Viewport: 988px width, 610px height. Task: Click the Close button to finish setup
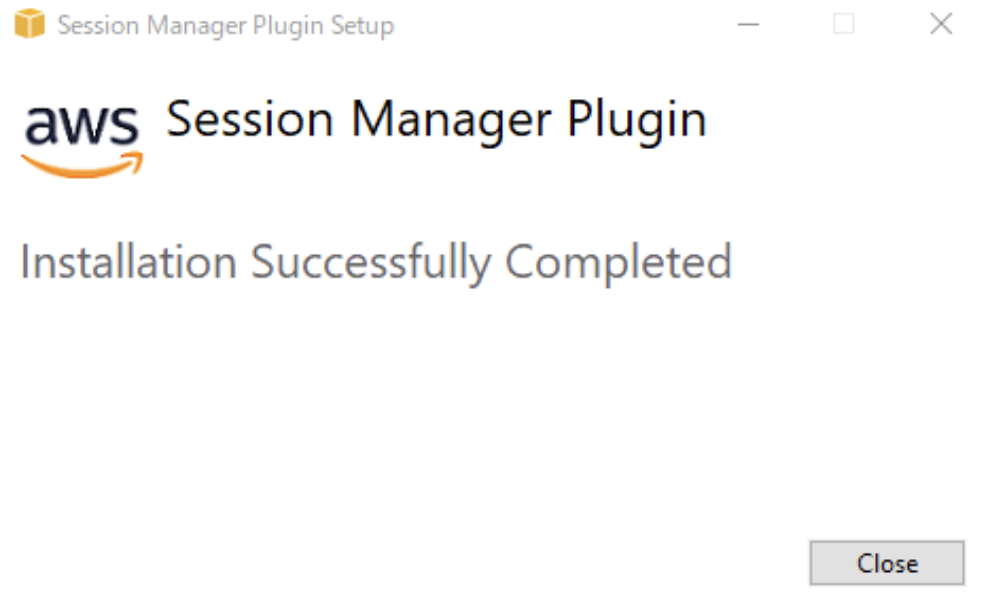coord(886,563)
